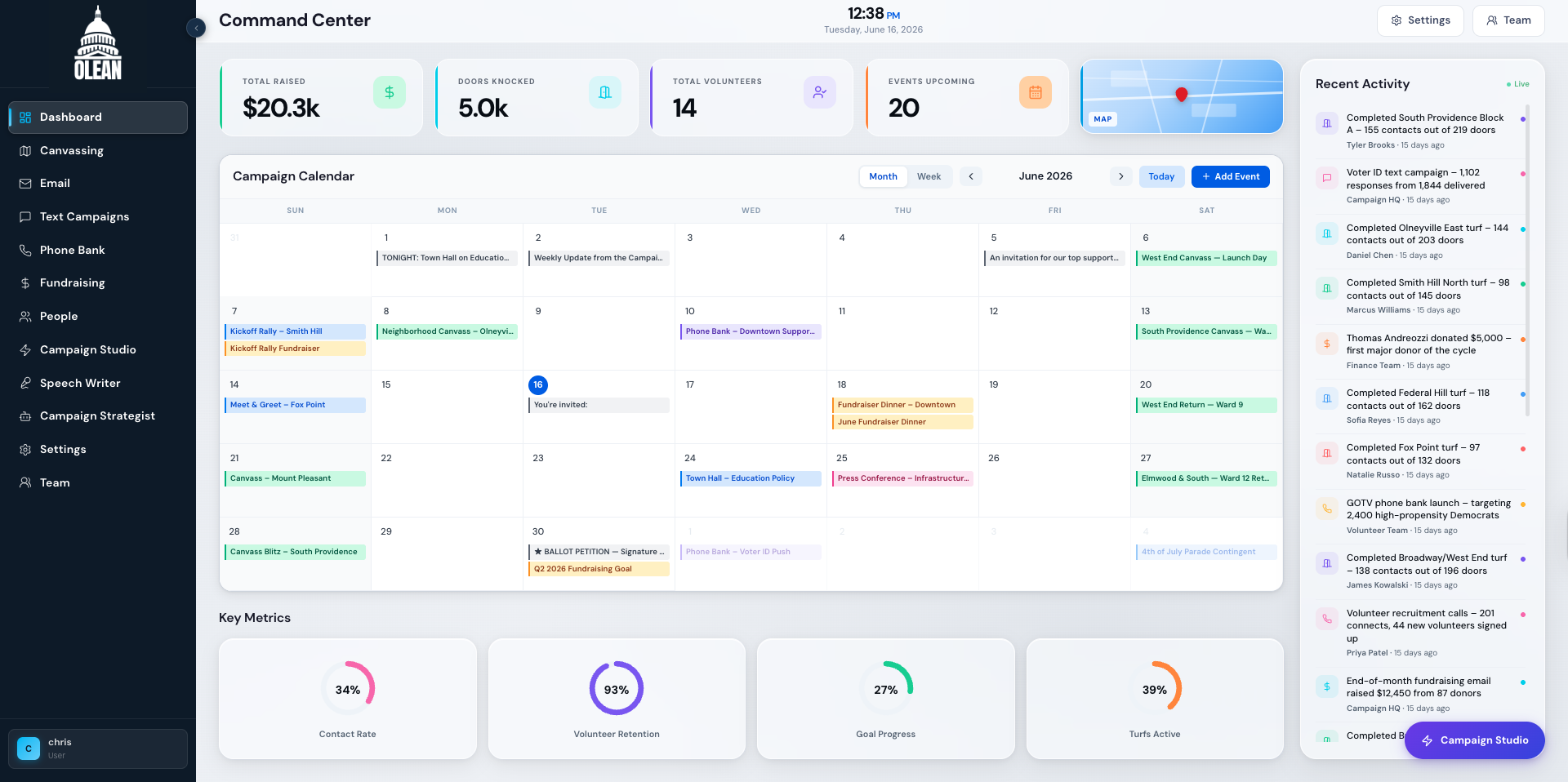Jump to Today in the calendar

1161,176
